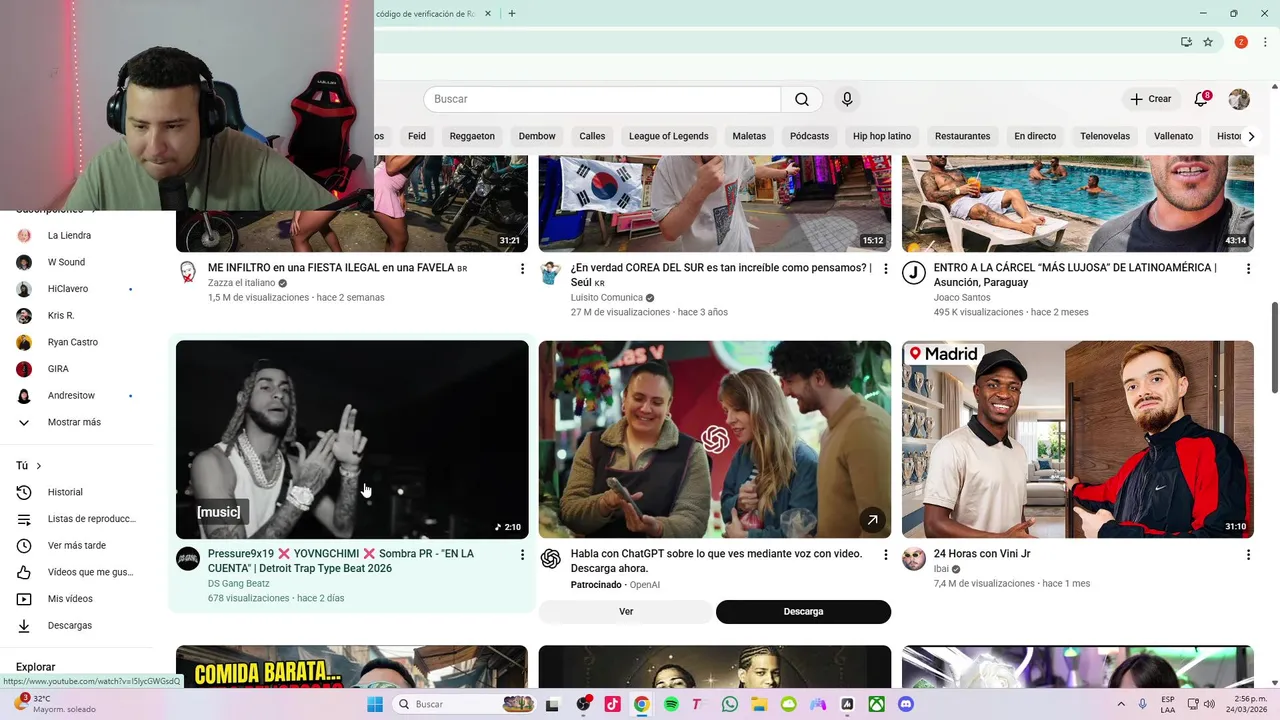The width and height of the screenshot is (1280, 720).
Task: Expand Mostrar más subscriptions
Action: (x=75, y=422)
